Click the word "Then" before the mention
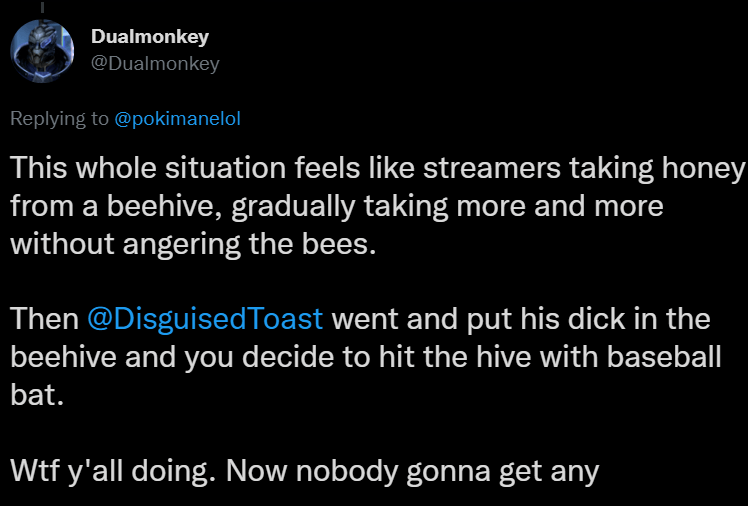The image size is (748, 506). (44, 319)
